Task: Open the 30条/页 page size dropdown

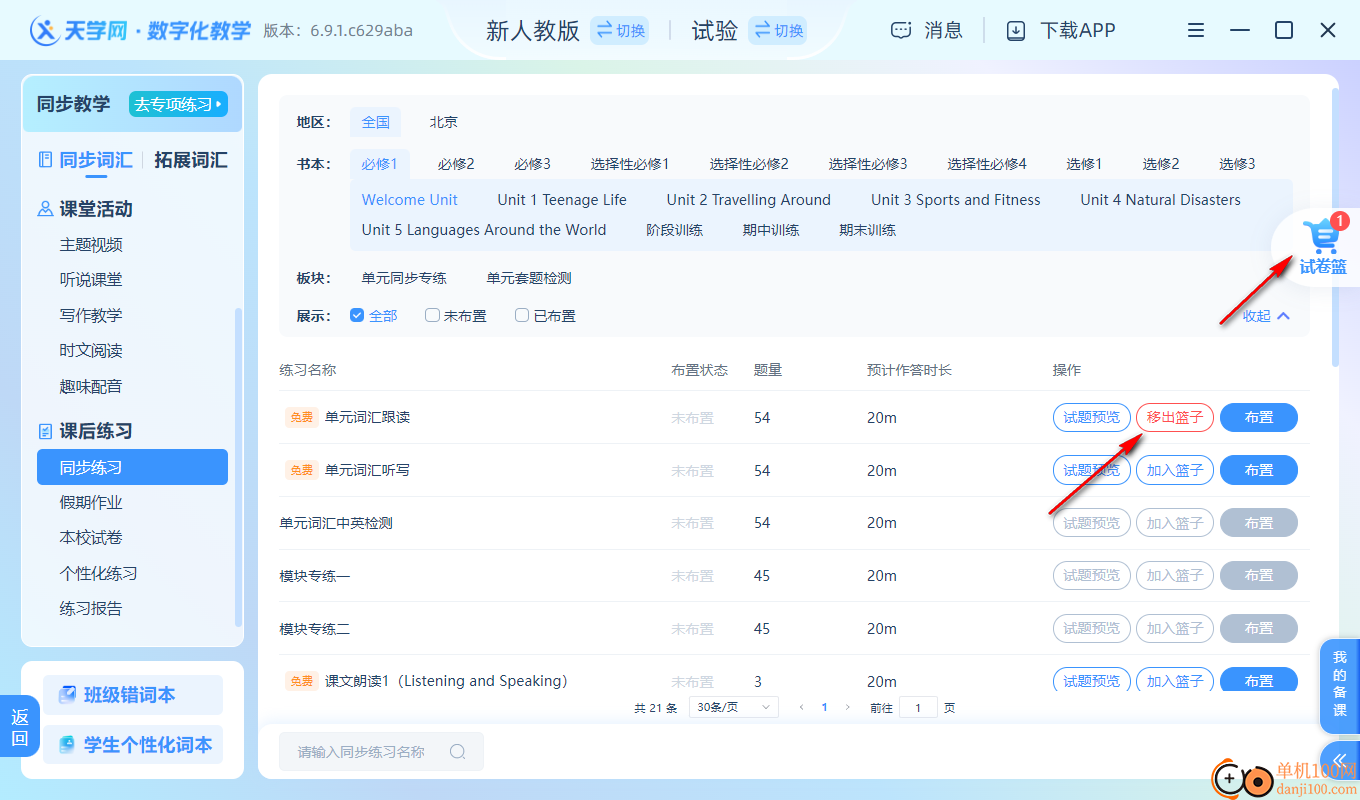Action: [x=734, y=707]
